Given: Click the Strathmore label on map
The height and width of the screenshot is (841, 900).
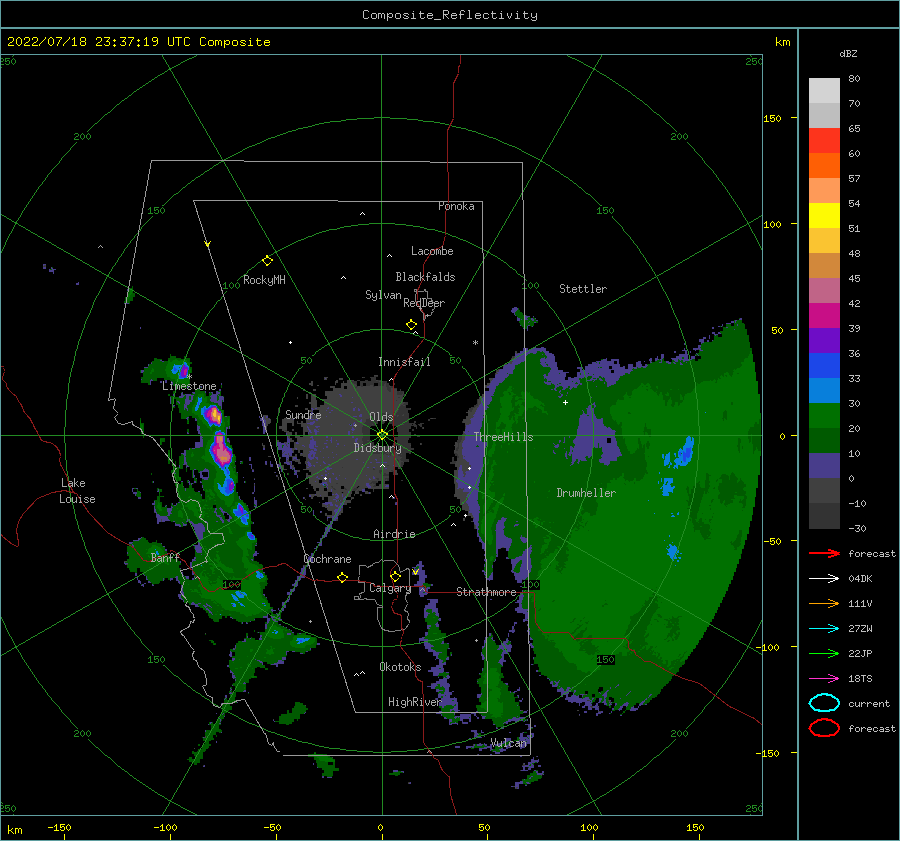Looking at the screenshot, I should pyautogui.click(x=486, y=592).
